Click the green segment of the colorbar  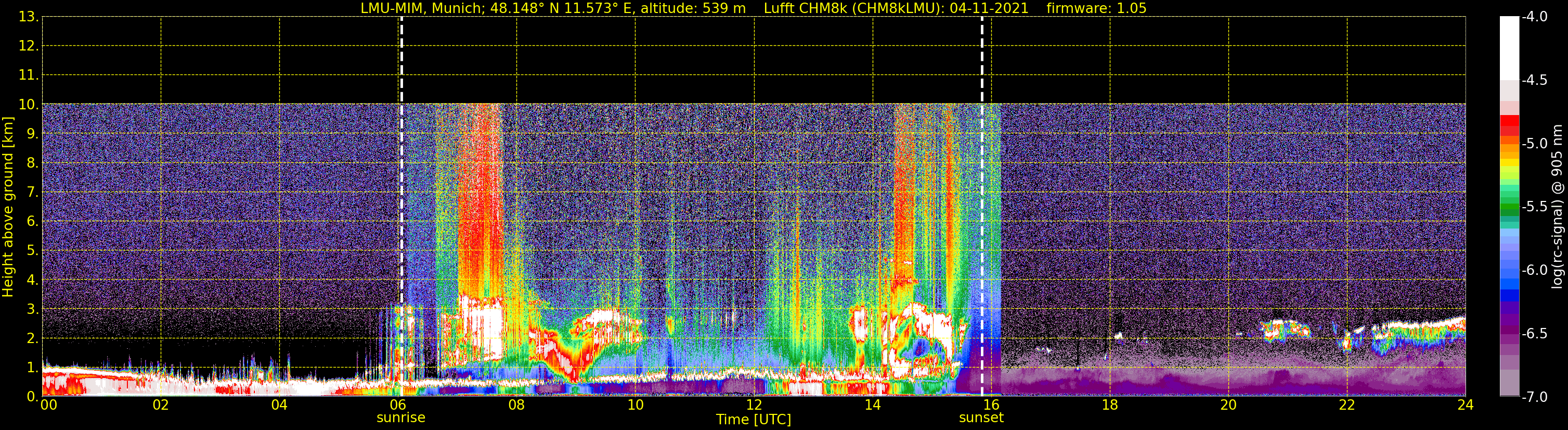tap(1510, 207)
